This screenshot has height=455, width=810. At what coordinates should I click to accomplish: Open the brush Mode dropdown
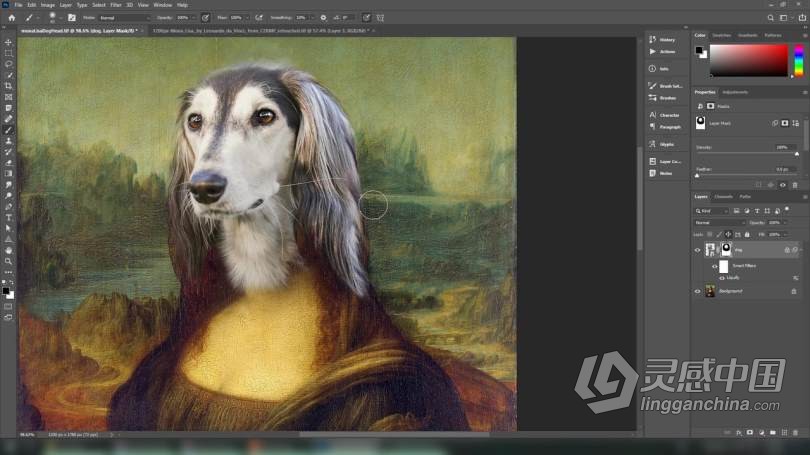[124, 18]
